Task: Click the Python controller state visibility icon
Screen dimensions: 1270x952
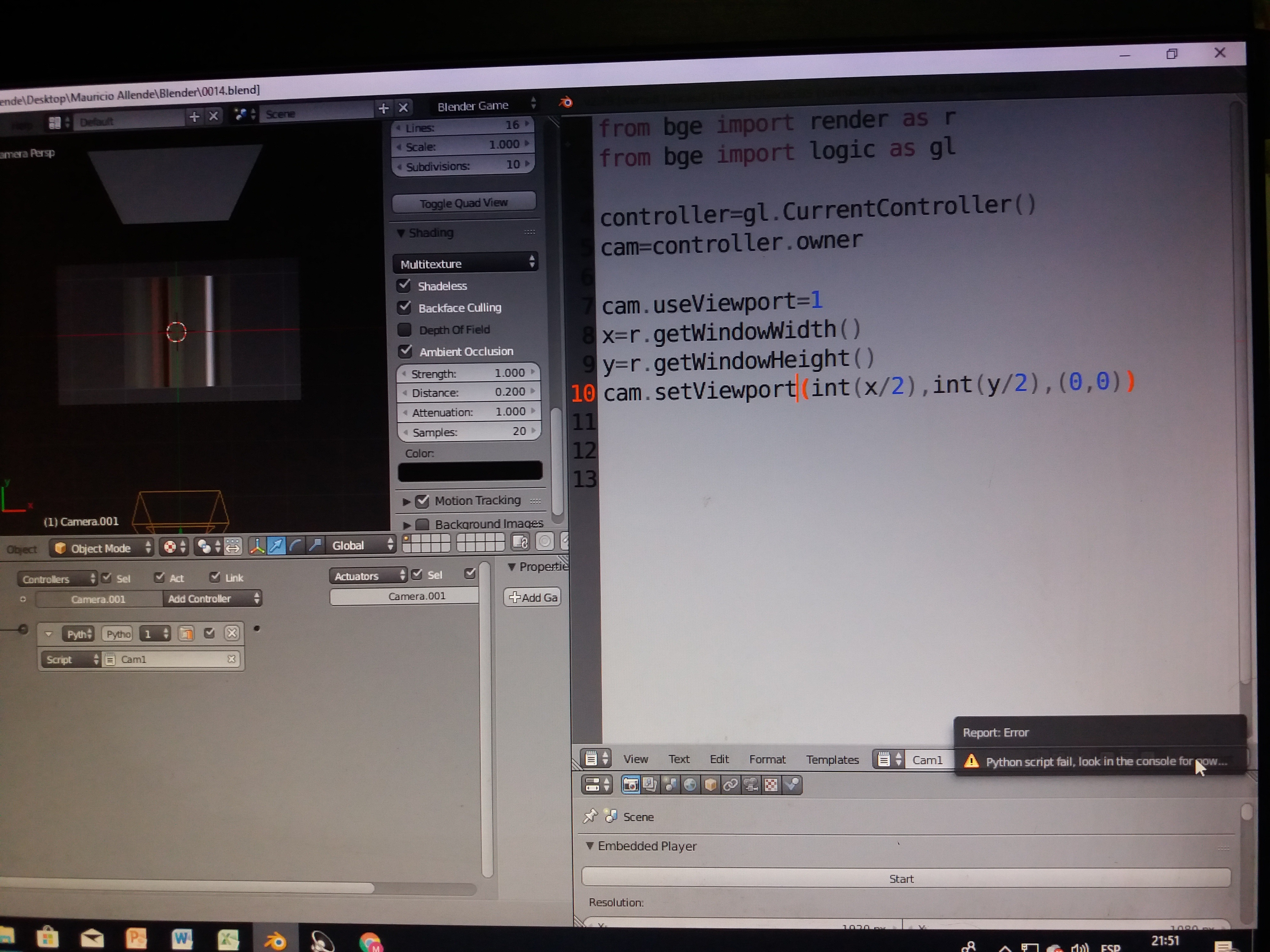Action: 186,633
